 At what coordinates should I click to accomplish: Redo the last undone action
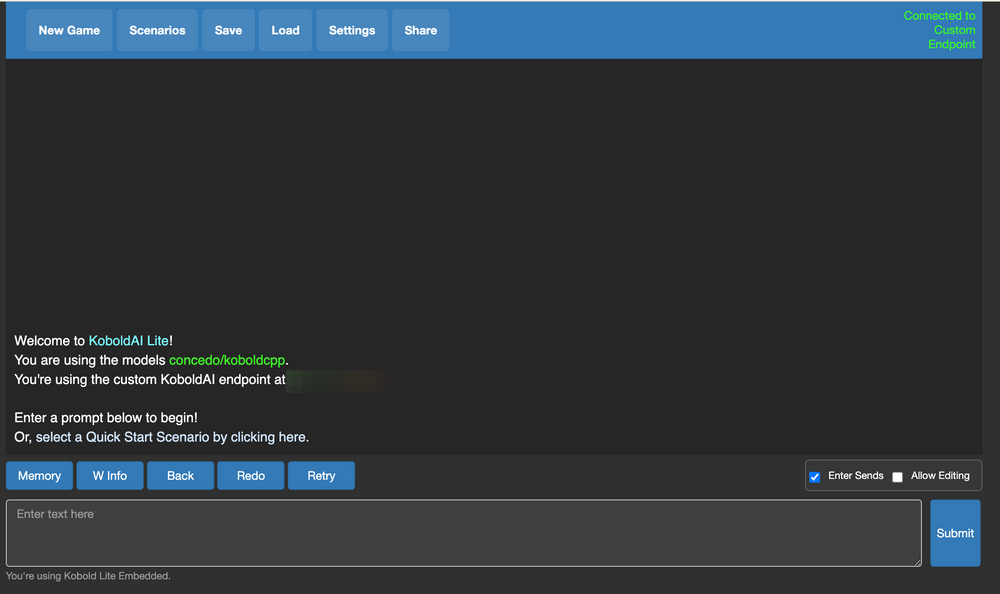[x=250, y=475]
